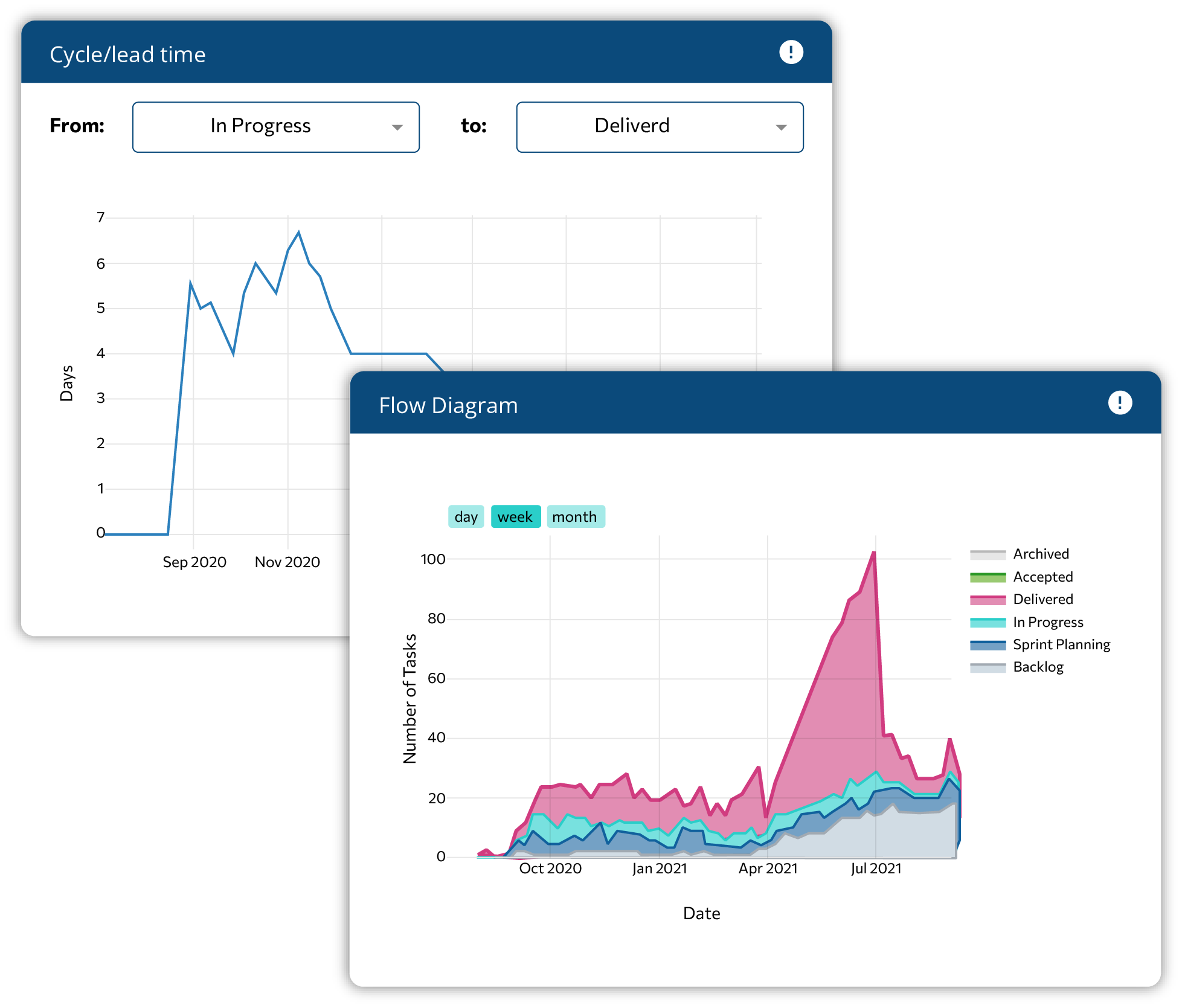Screen dimensions: 1182x1008
Task: Select the day granularity button
Action: [x=466, y=516]
